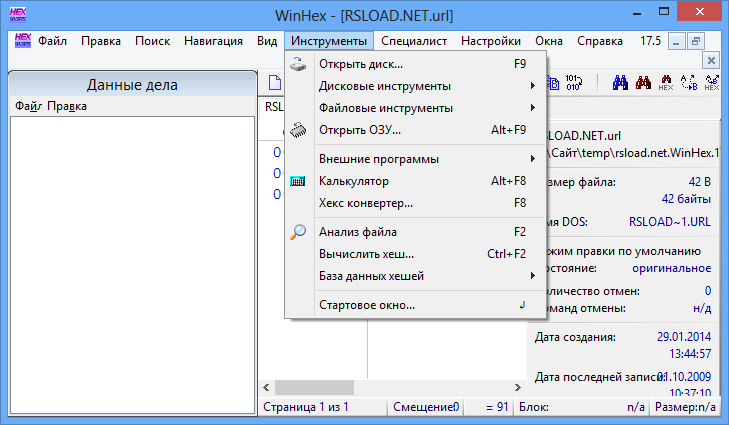Choose Хекс конвертер... menu entry
Viewport: 729px width, 425px height.
click(x=415, y=203)
